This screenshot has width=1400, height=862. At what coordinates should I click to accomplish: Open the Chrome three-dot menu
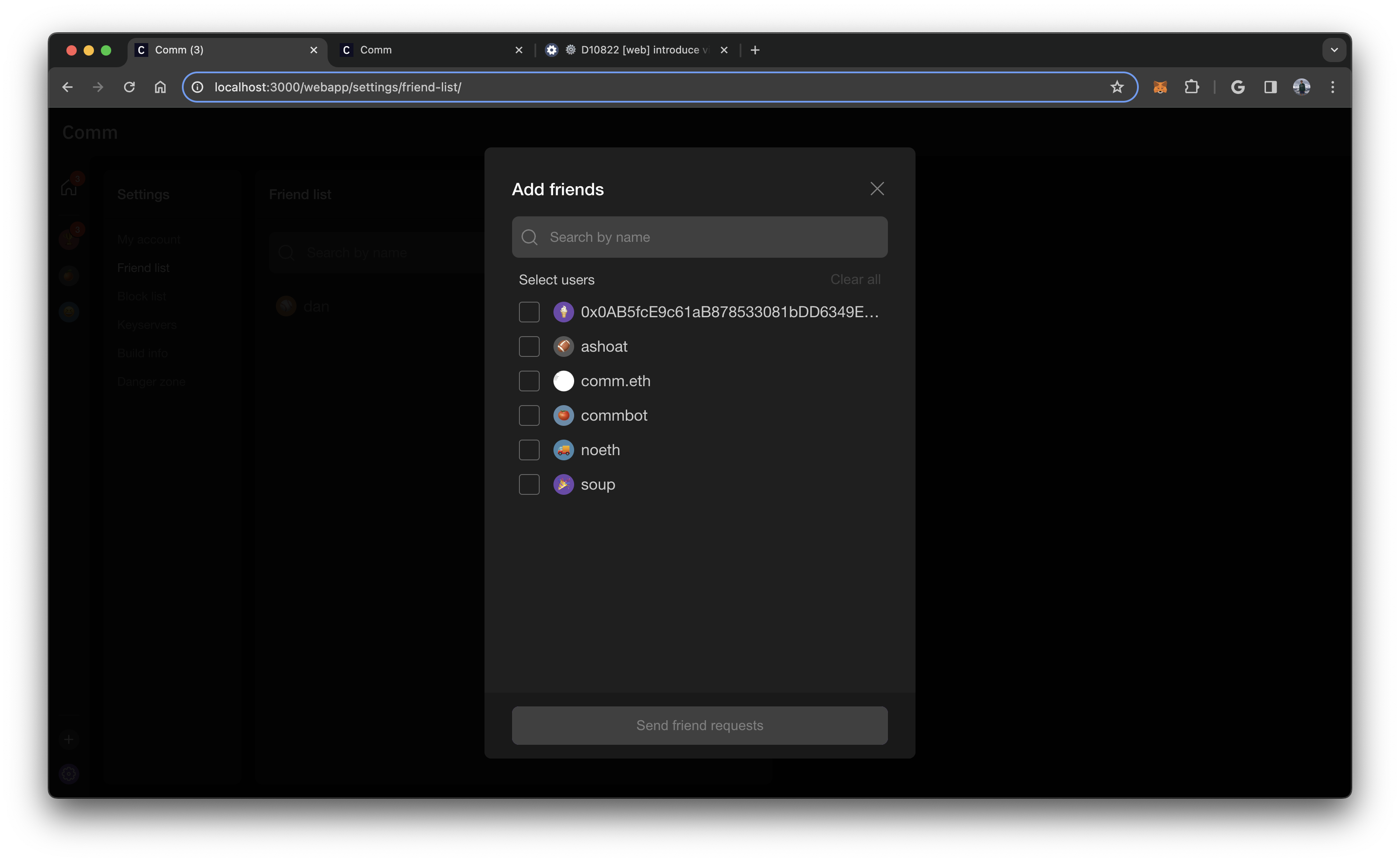click(1332, 87)
